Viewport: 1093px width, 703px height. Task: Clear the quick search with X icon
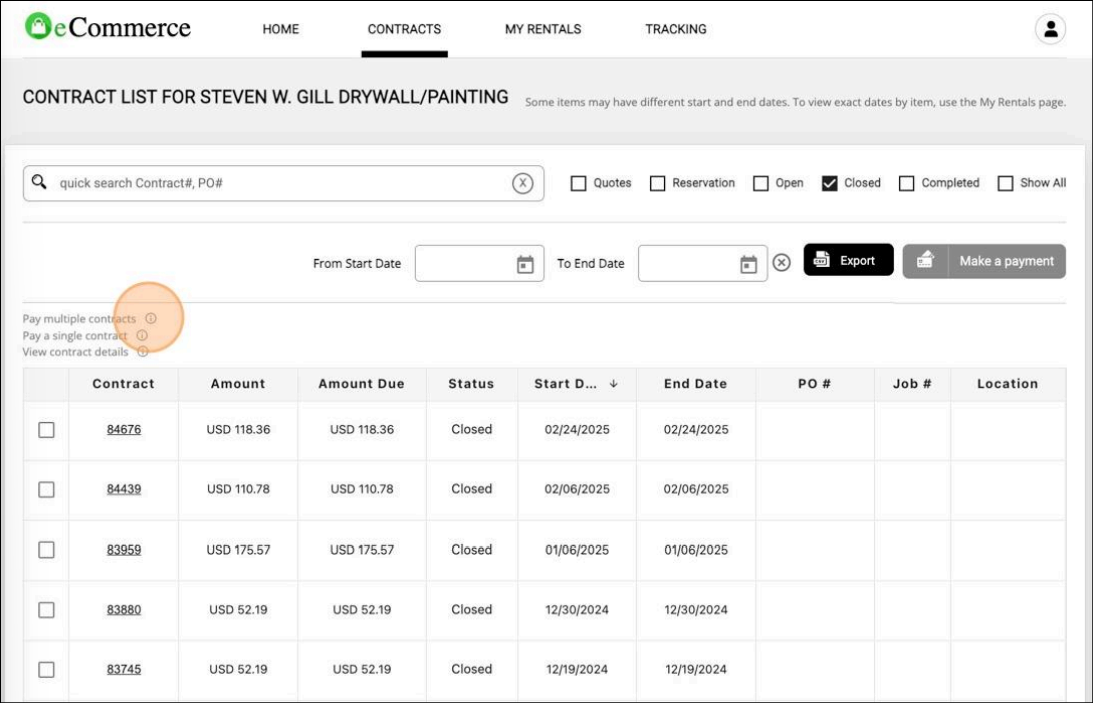pos(522,183)
